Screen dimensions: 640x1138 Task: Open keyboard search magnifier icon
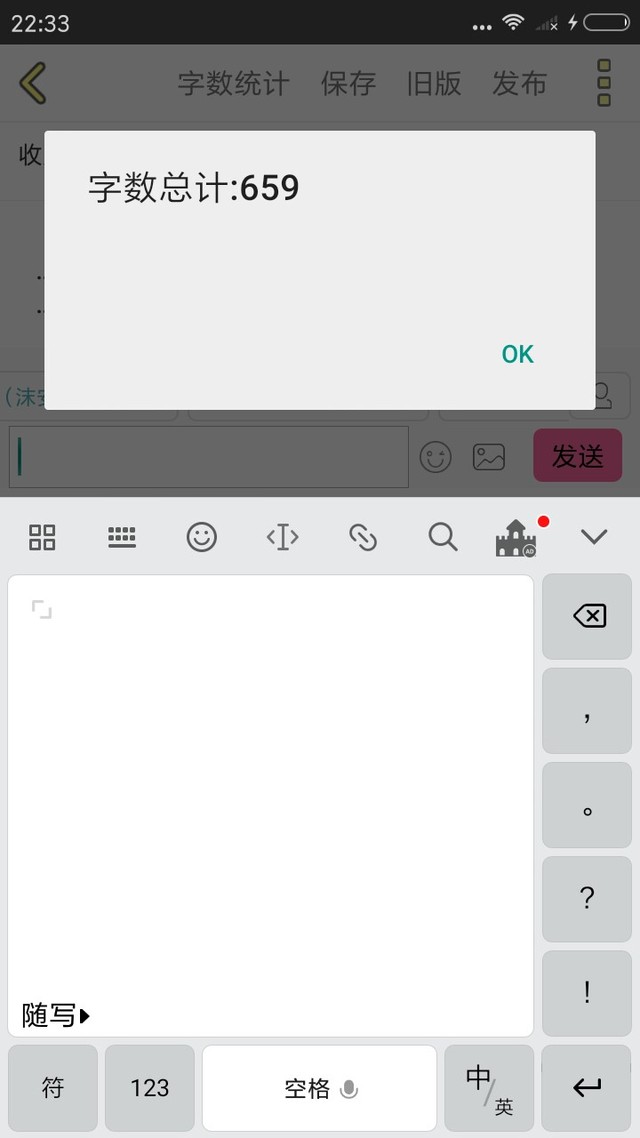443,537
